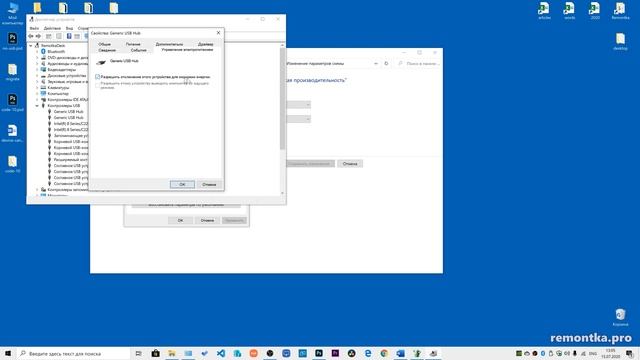This screenshot has height=360, width=640.
Task: Expand the Bluetooth category in Device Manager
Action: pyautogui.click(x=37, y=52)
